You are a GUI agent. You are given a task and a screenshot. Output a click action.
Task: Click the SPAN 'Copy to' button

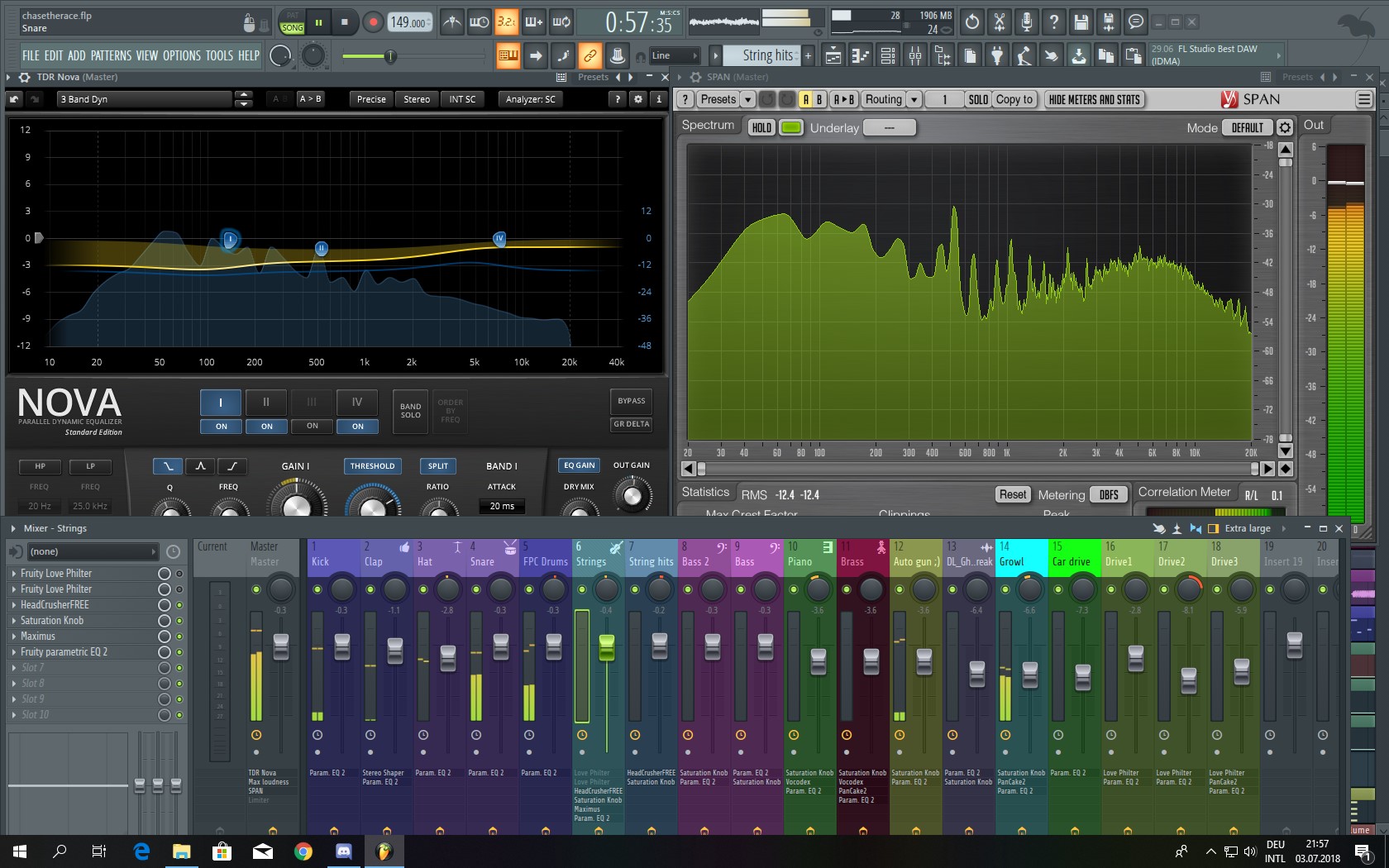coord(1014,99)
